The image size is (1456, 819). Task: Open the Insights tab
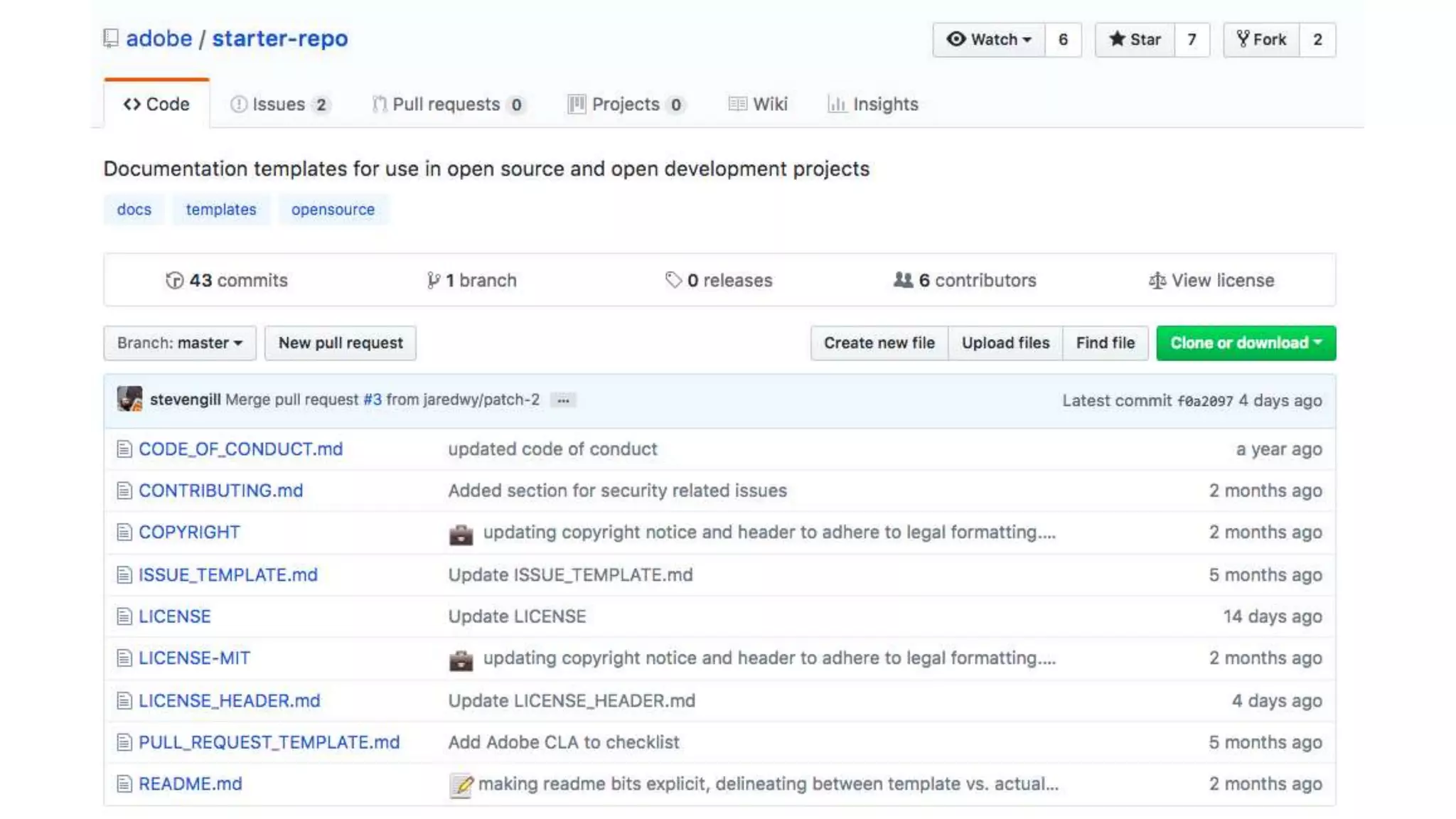(873, 105)
